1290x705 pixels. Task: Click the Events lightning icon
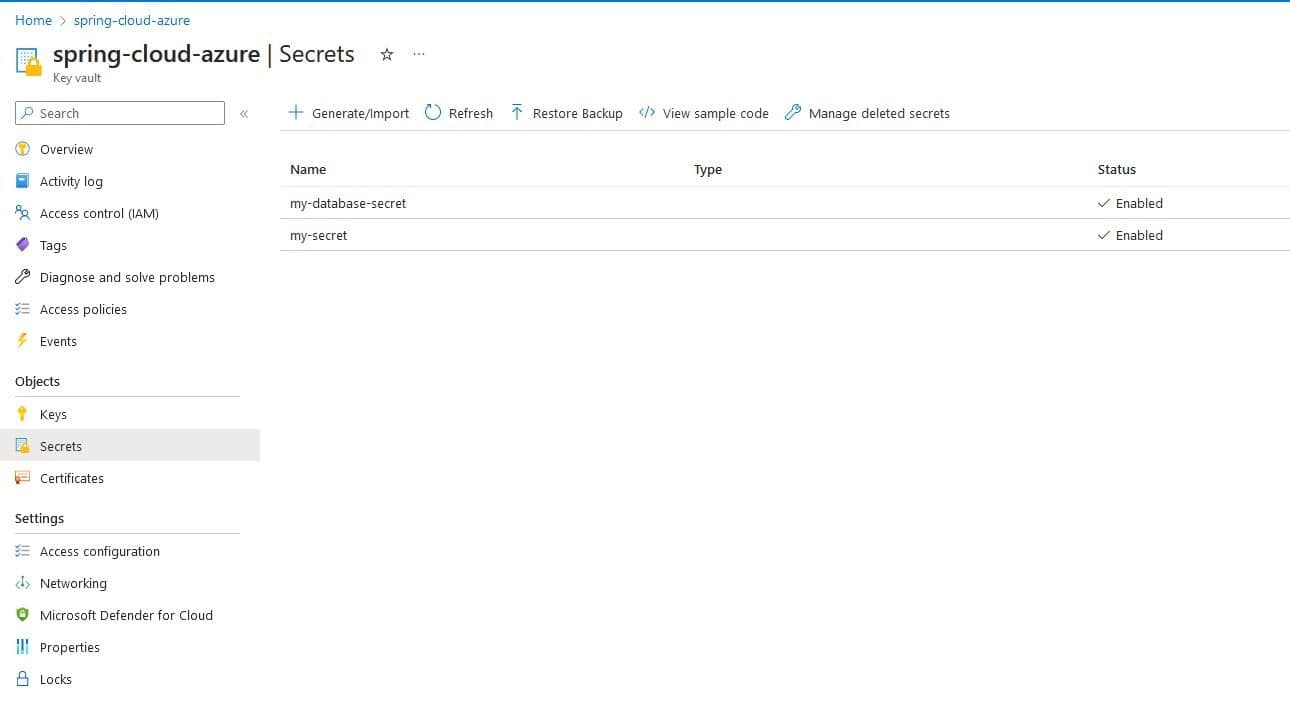tap(23, 341)
